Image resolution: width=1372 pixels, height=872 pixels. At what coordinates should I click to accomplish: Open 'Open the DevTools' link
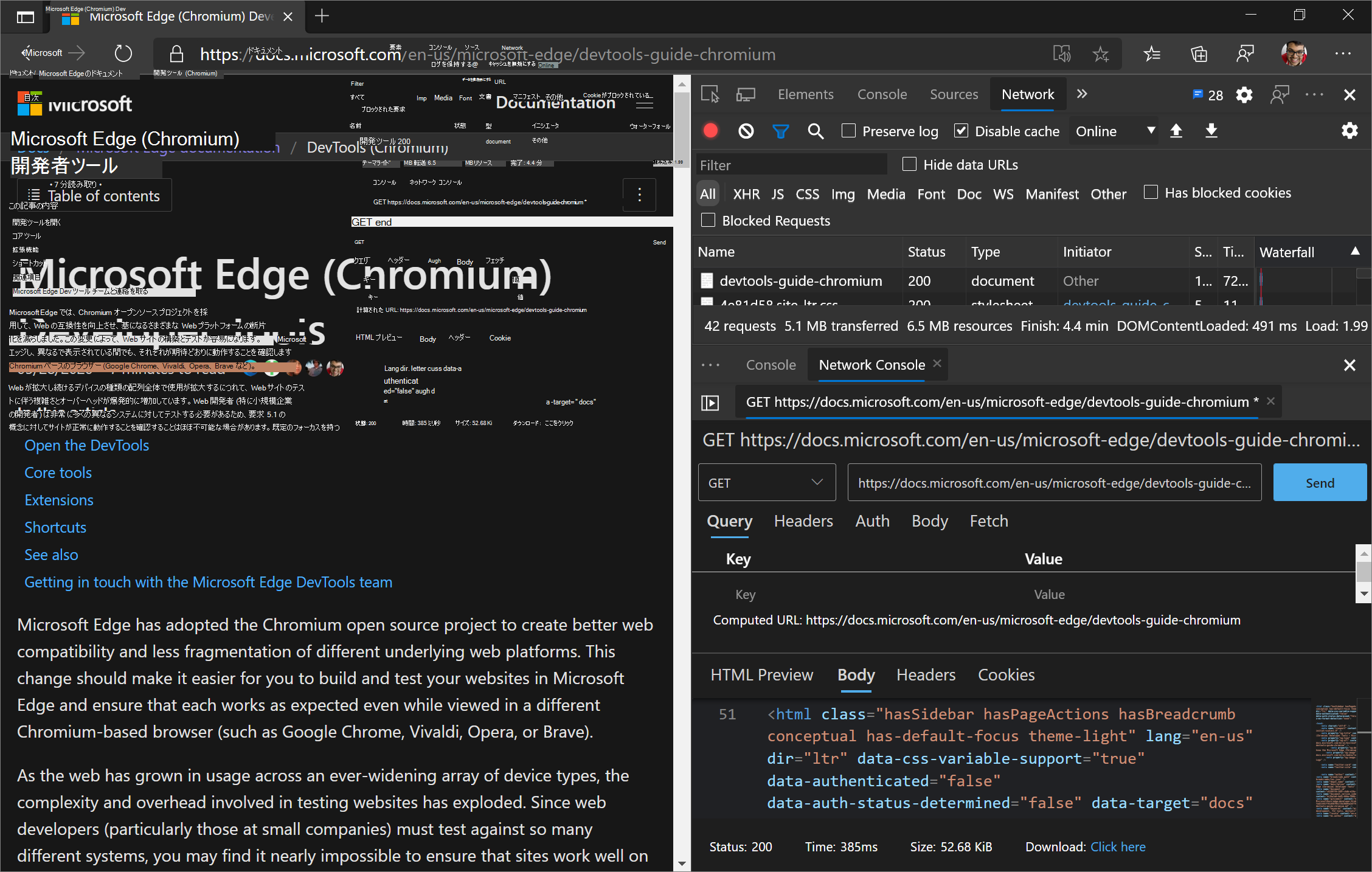(x=86, y=445)
